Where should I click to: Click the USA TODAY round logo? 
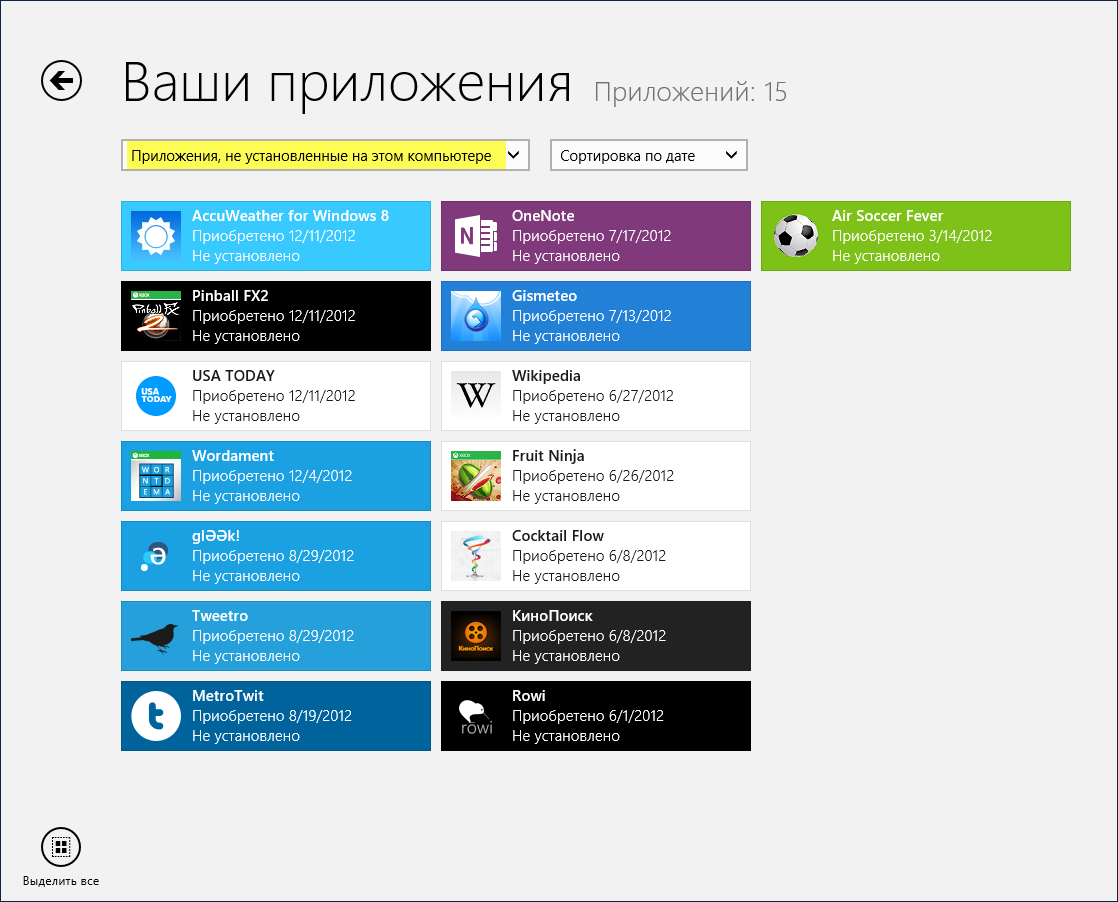click(x=156, y=396)
